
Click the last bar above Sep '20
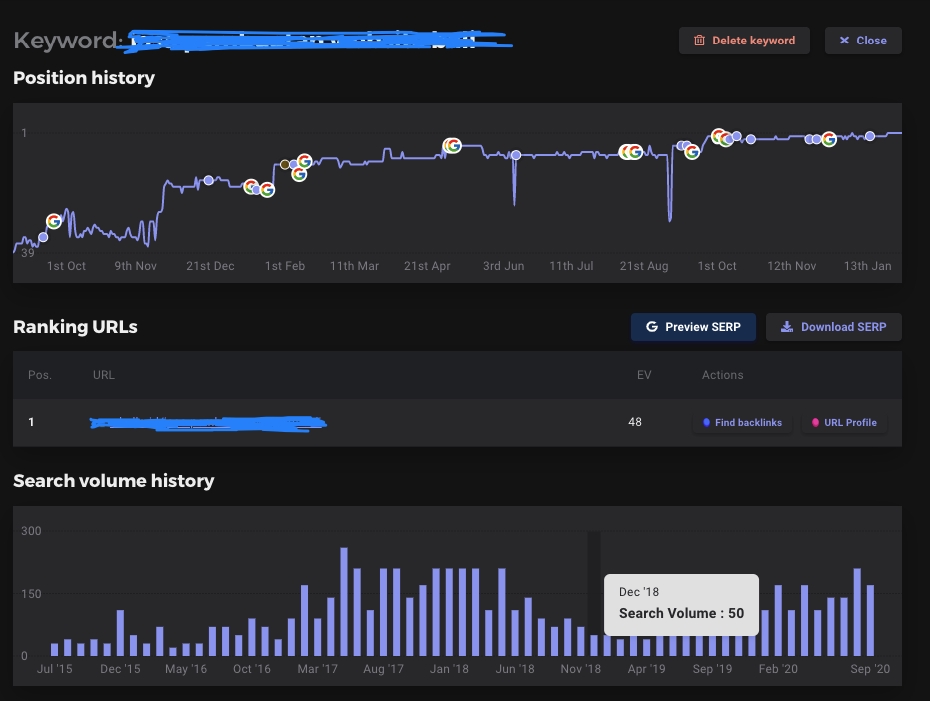point(871,620)
